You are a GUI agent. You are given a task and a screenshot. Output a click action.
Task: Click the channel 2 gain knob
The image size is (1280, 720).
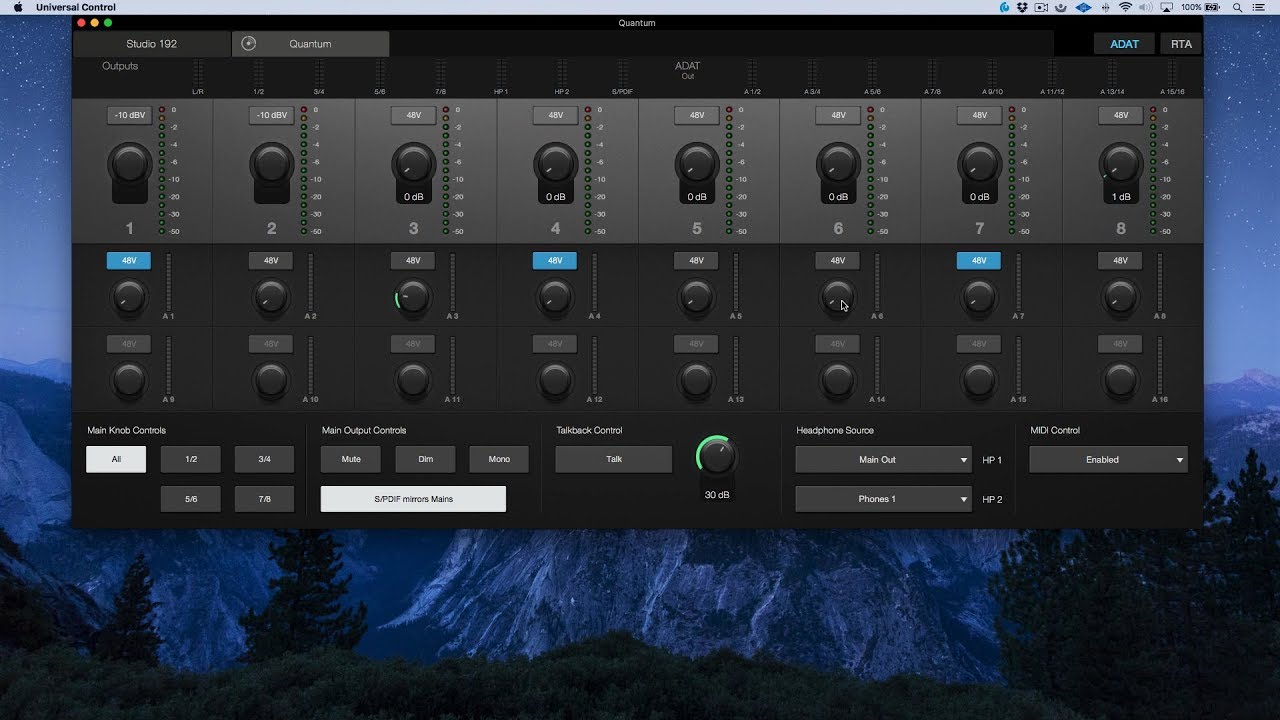tap(271, 163)
